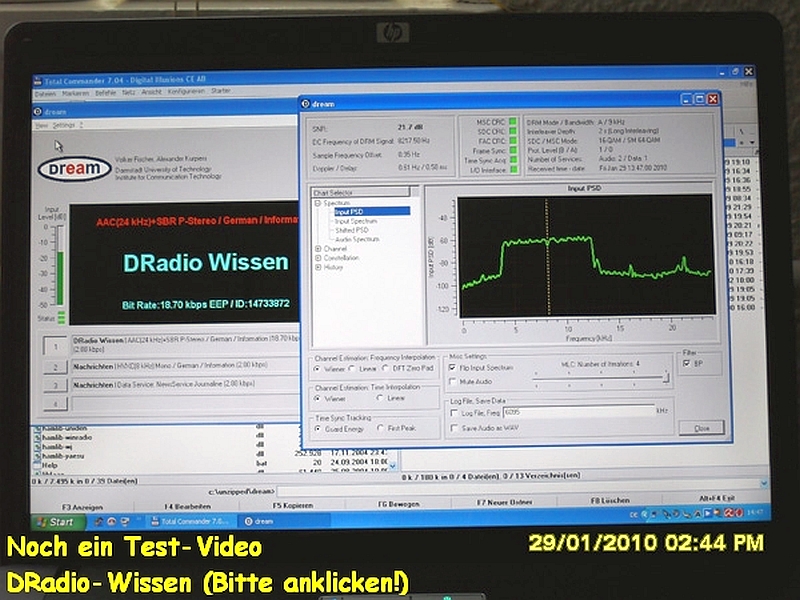Enable Save Audio as WAV checkbox

click(x=454, y=428)
